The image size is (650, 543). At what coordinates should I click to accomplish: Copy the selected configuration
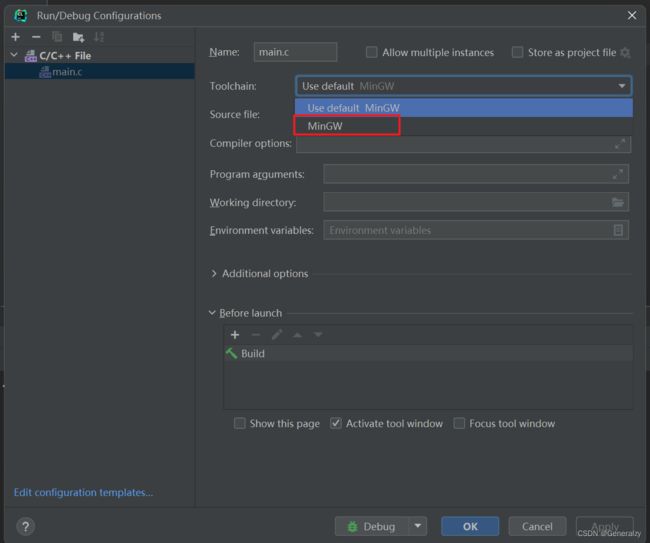[x=57, y=37]
